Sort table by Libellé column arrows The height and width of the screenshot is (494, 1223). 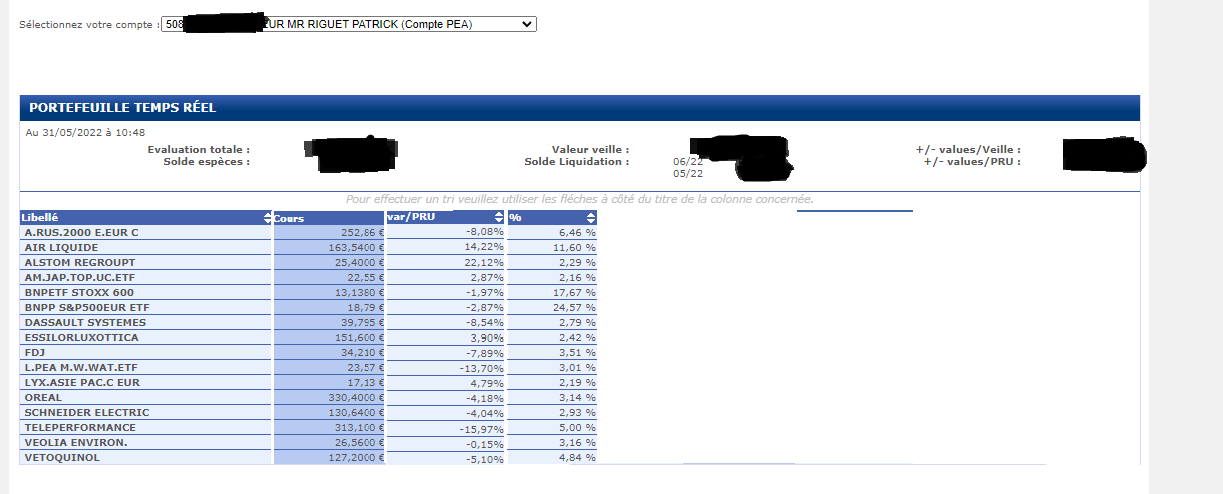pos(267,218)
